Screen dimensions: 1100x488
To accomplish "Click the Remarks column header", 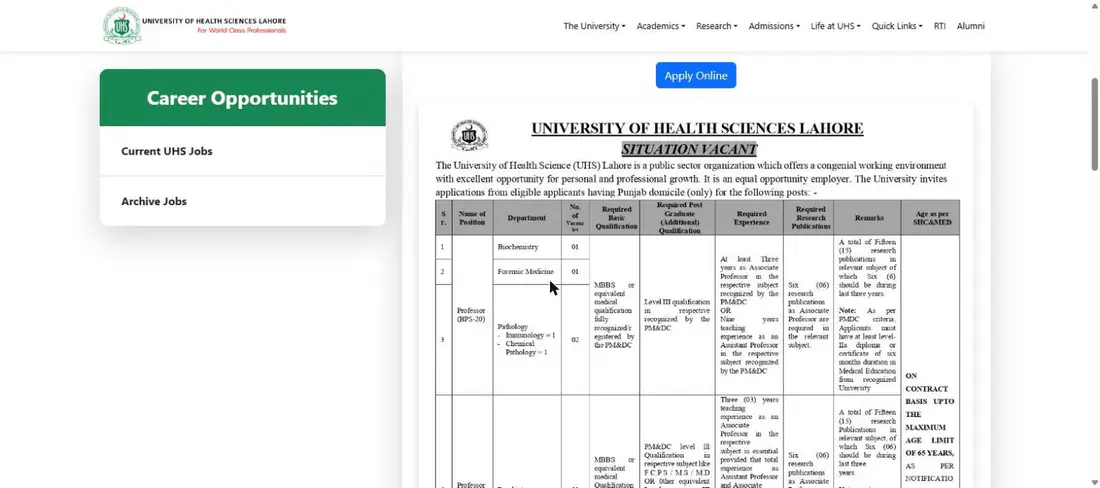I will (868, 217).
